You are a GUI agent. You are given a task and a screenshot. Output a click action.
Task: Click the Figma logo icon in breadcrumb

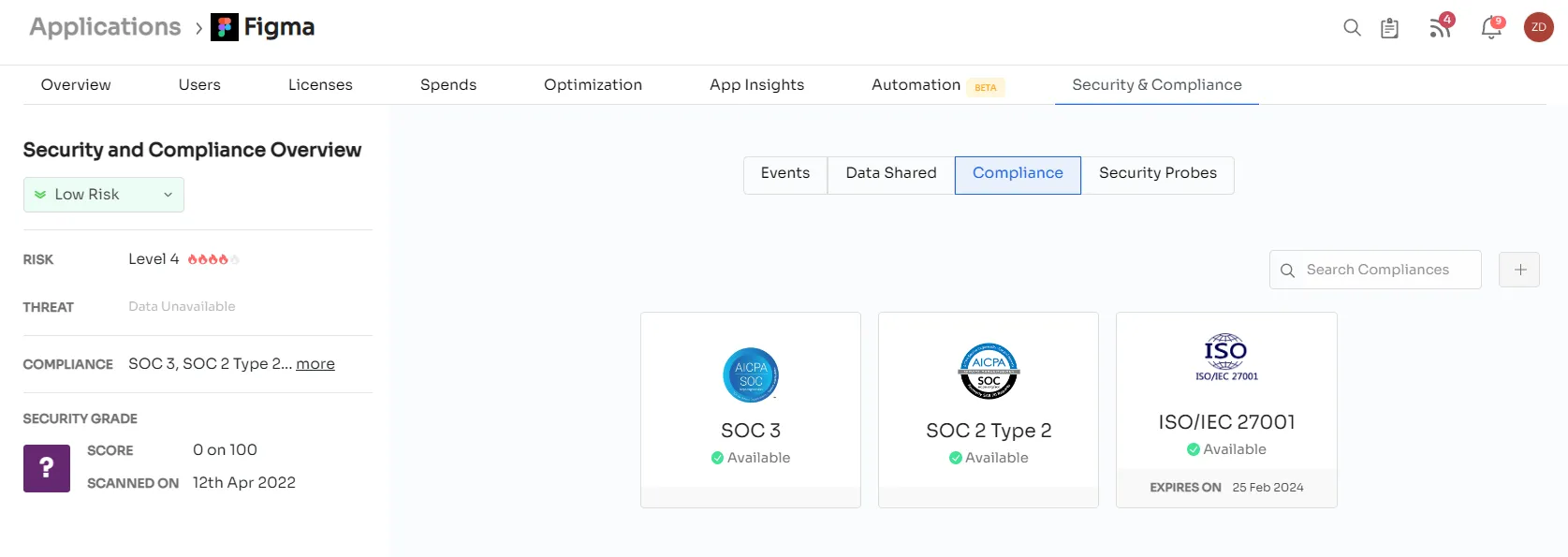tap(225, 27)
